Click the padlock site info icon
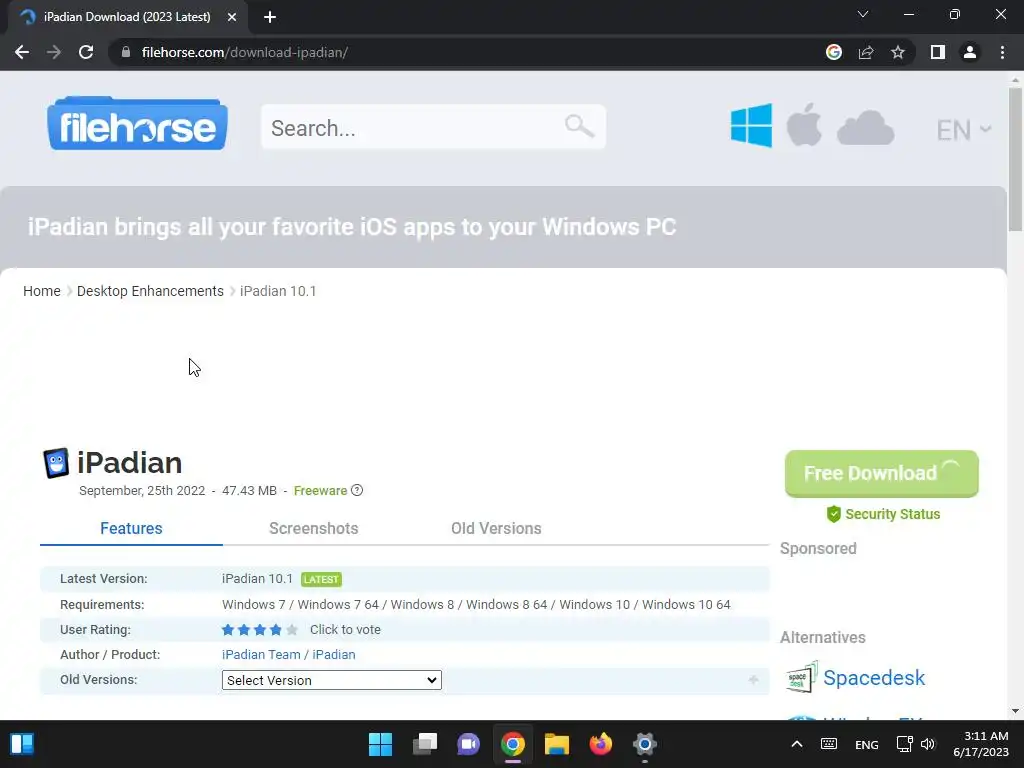Viewport: 1024px width, 768px height. [x=126, y=52]
